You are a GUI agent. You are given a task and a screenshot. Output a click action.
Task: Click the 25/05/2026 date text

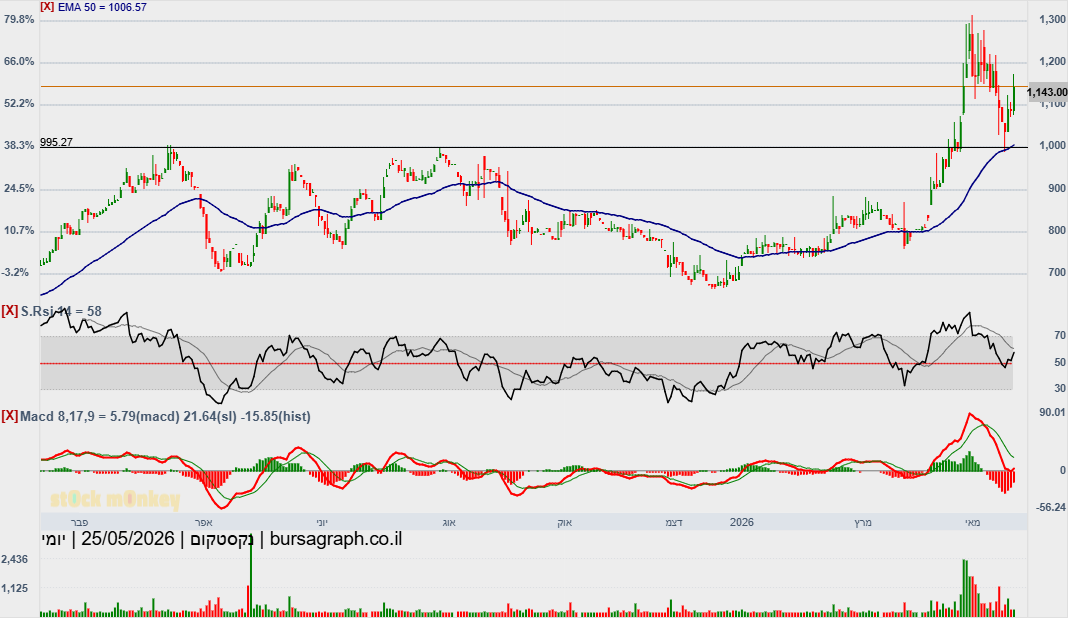click(128, 539)
